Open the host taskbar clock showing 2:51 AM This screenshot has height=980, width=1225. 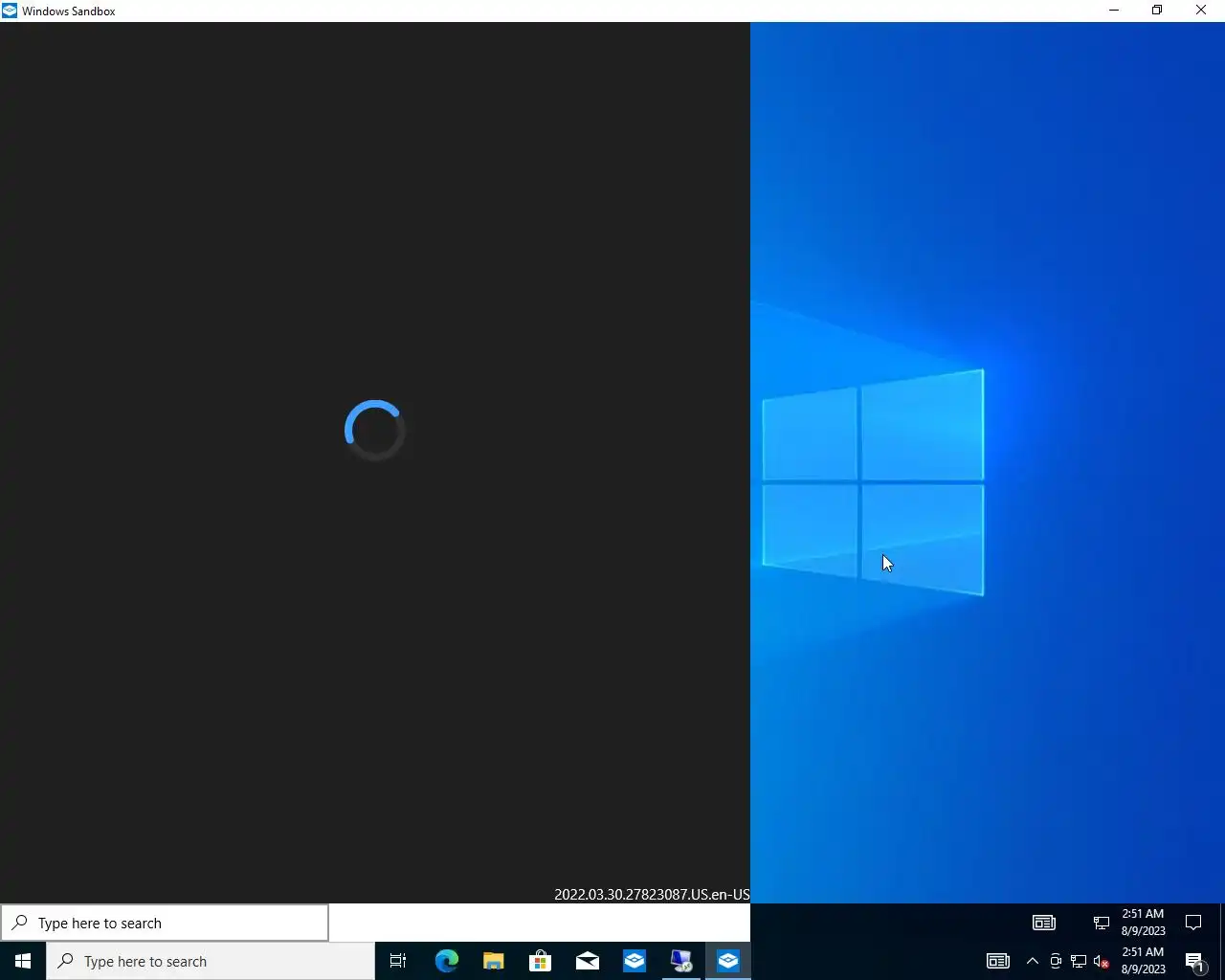coord(1144,961)
